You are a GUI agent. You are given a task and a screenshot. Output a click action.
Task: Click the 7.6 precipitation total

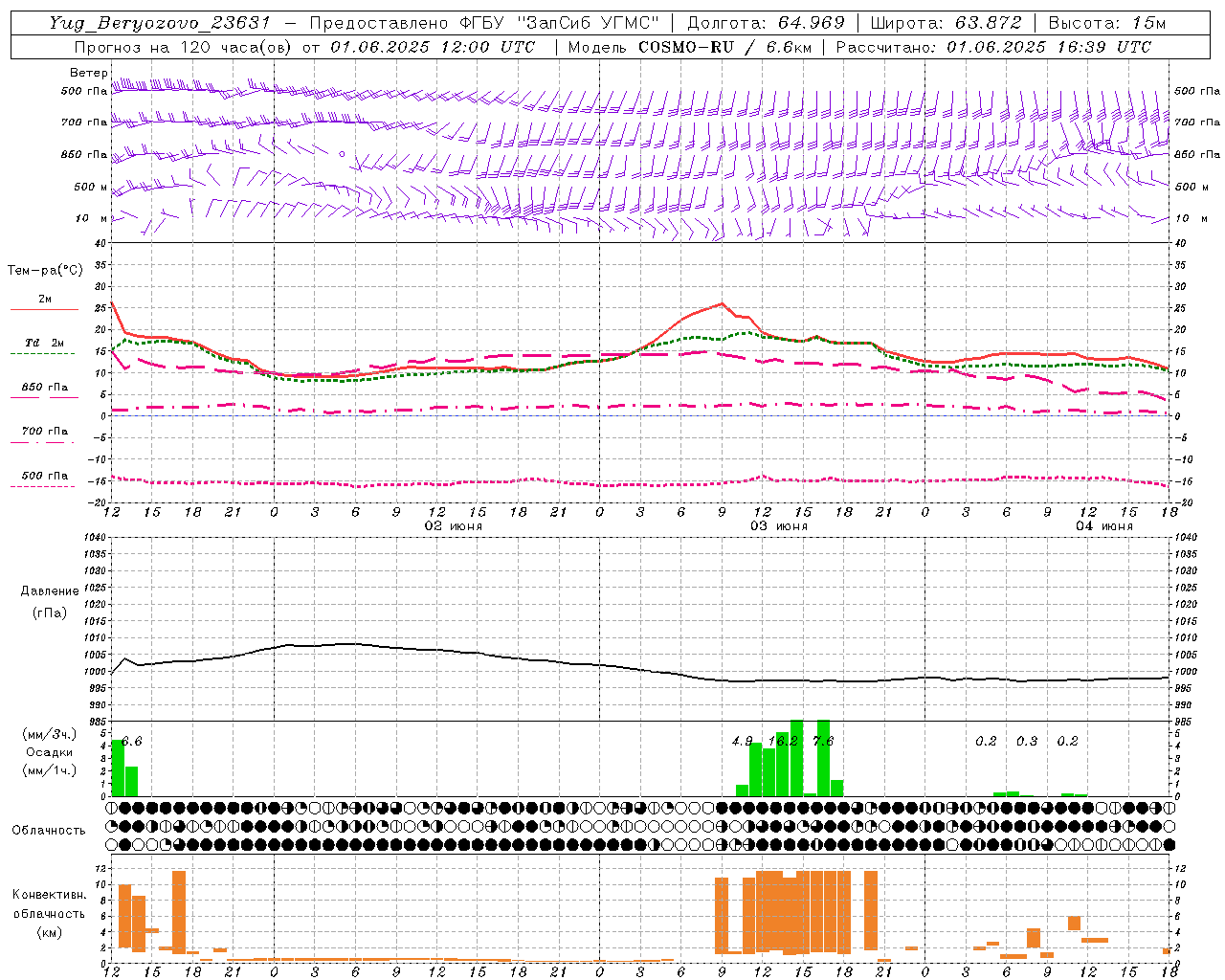pyautogui.click(x=823, y=742)
